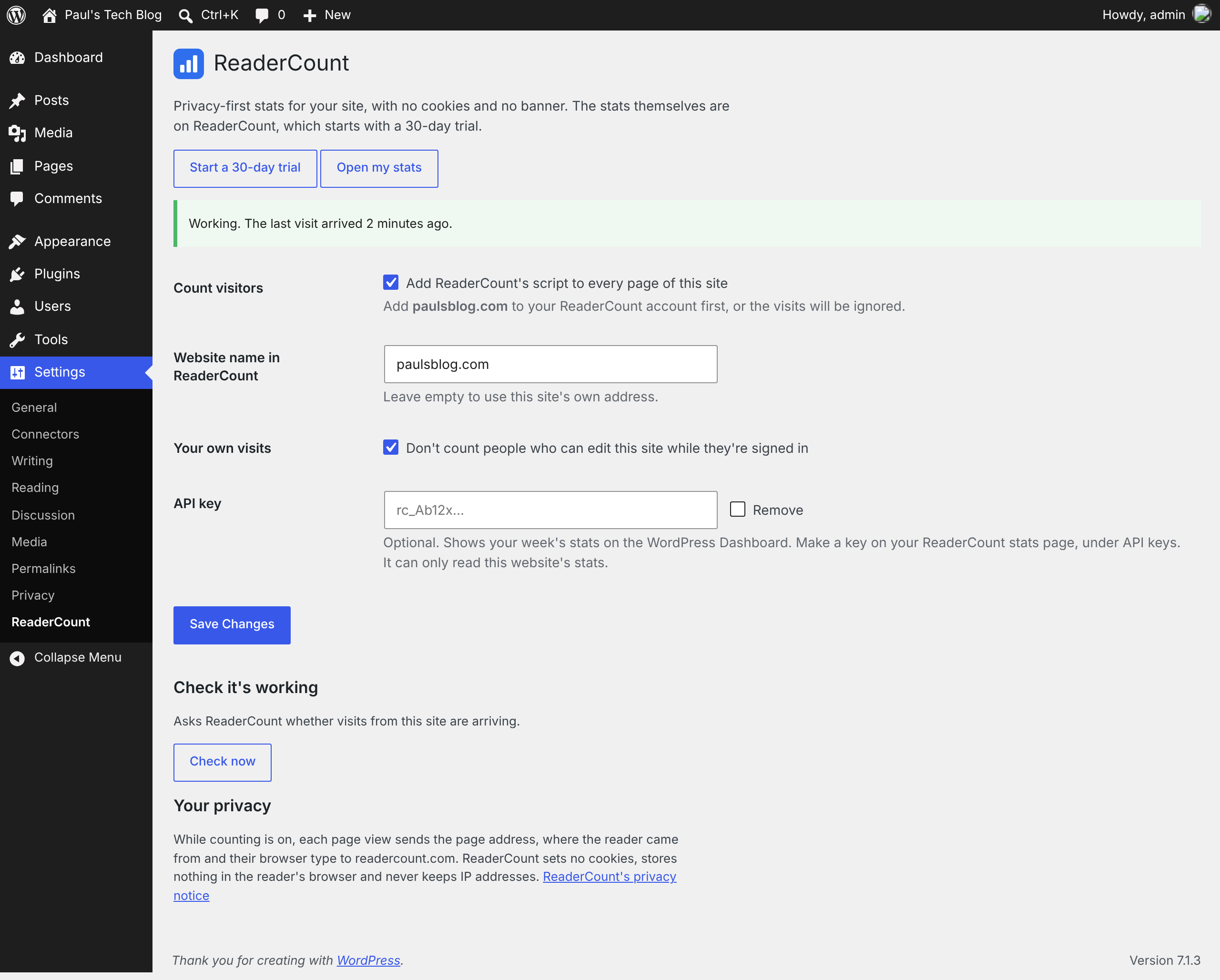Click the "Howdy, admin" text
The image size is (1220, 980).
[1143, 15]
